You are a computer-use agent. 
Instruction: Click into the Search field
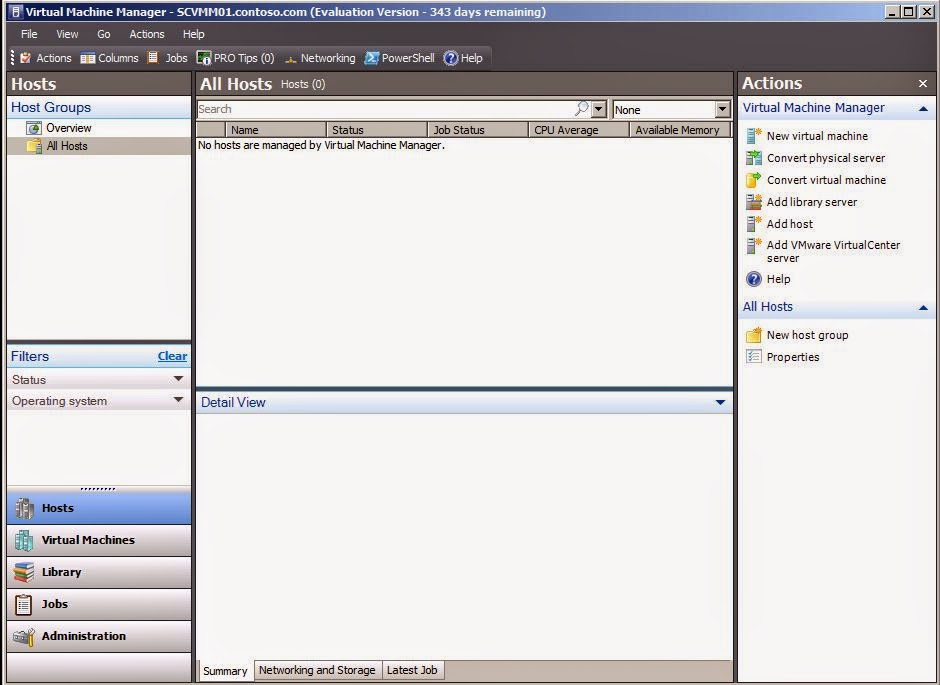[x=385, y=109]
